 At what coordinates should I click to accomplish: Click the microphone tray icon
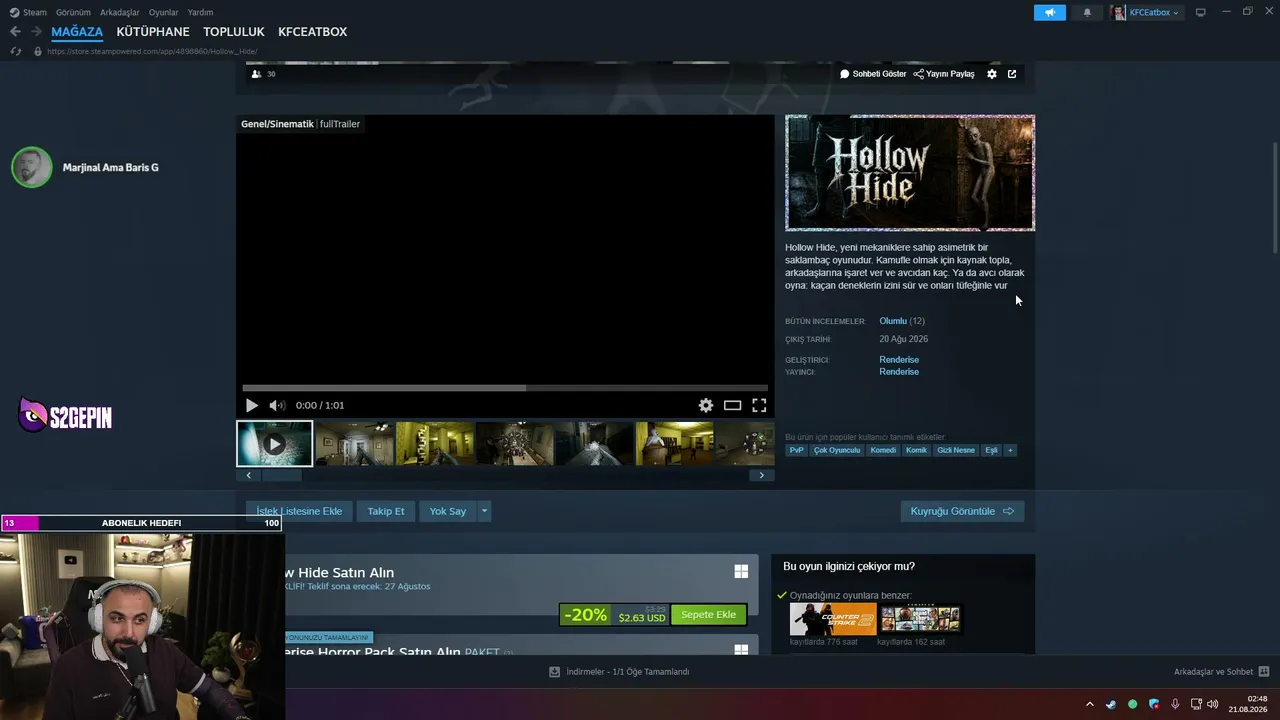tap(1175, 704)
